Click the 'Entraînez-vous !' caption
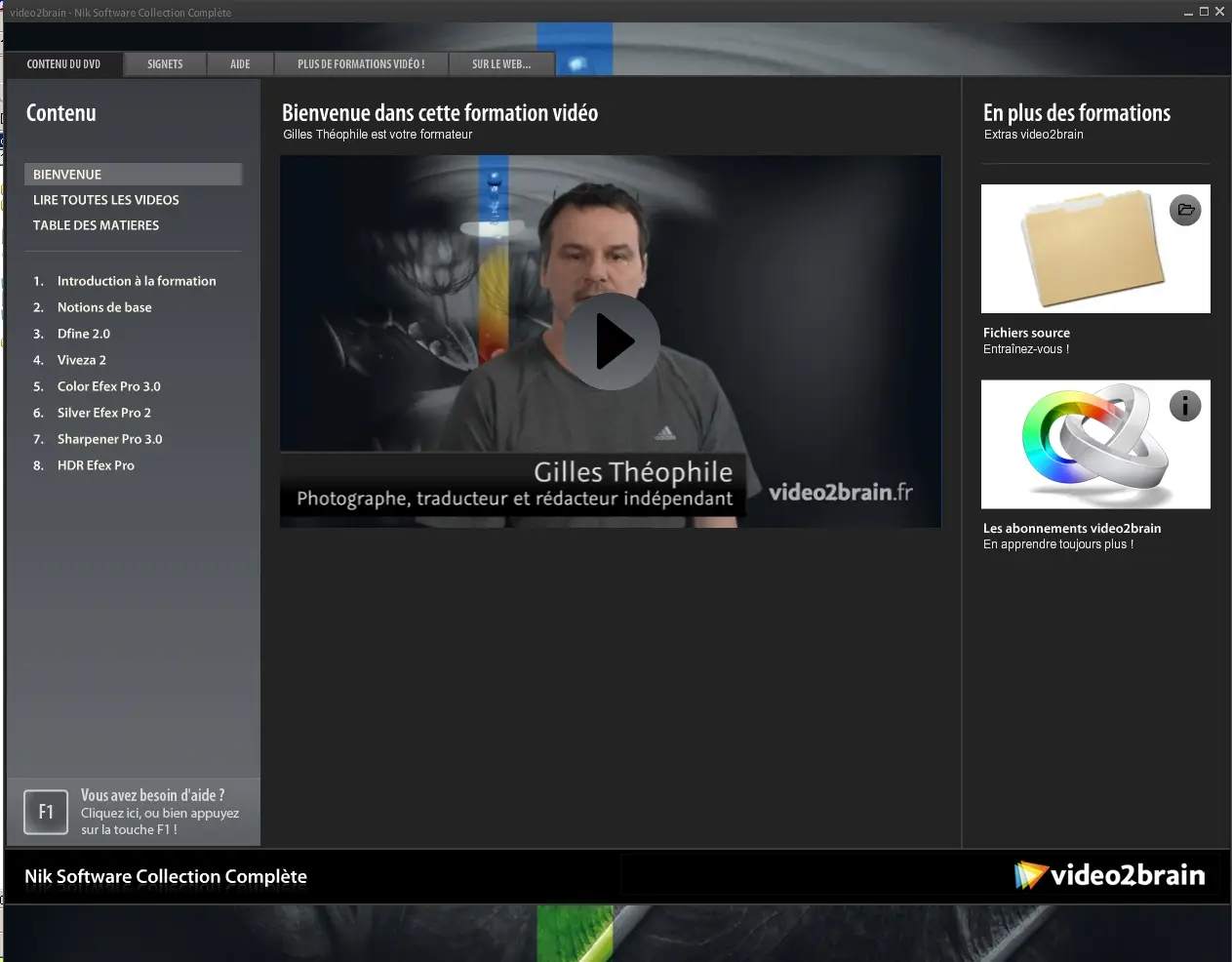The width and height of the screenshot is (1232, 962). pyautogui.click(x=1026, y=349)
